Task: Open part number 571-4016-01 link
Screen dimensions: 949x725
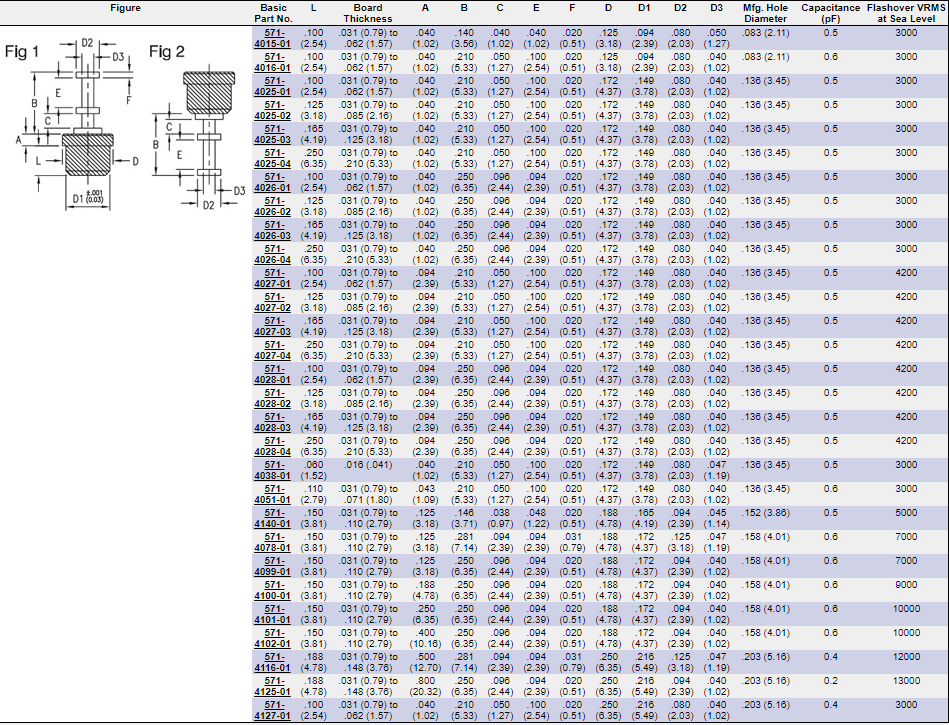Action: 270,62
